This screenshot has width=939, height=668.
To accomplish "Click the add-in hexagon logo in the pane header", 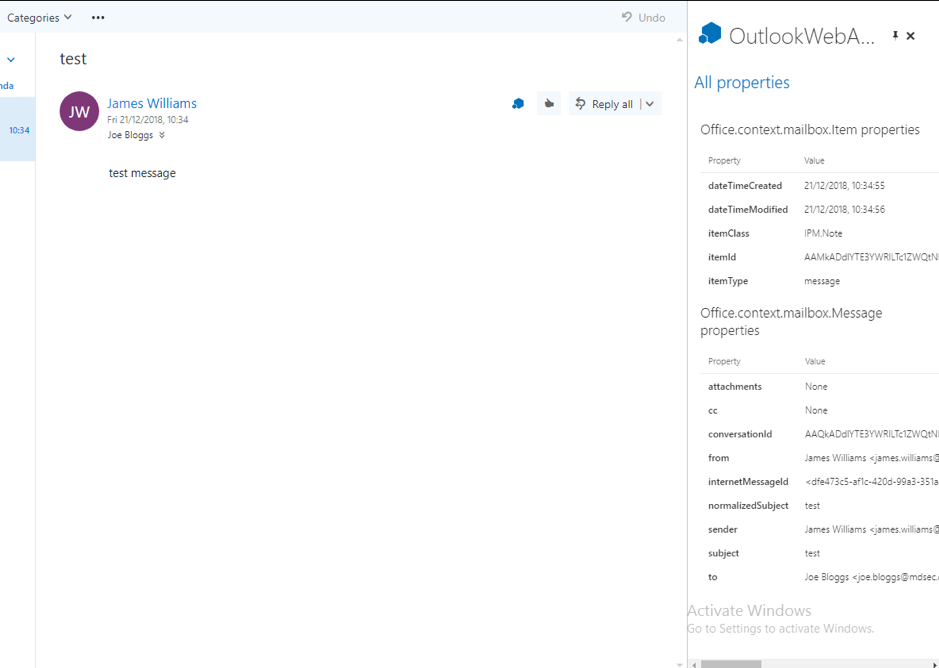I will click(x=710, y=34).
